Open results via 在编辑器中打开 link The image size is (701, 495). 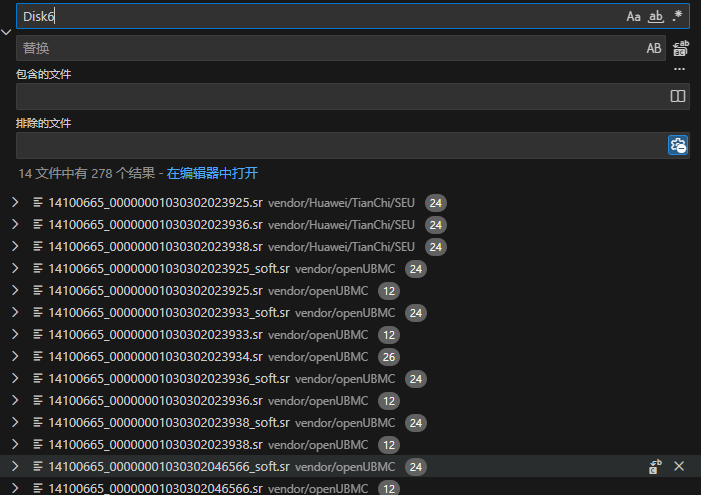212,173
